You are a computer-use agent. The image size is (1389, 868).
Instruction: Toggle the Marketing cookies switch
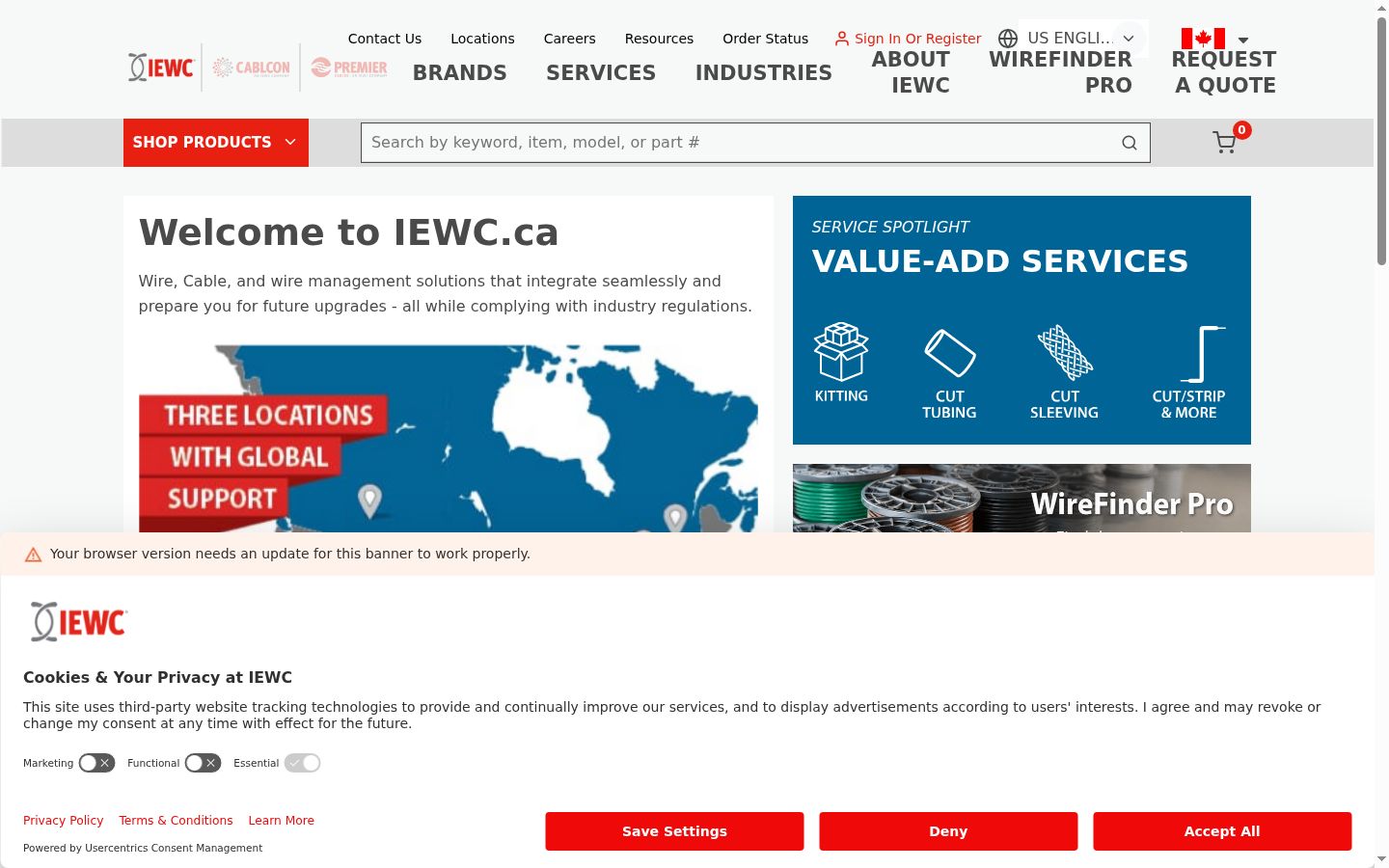pyautogui.click(x=96, y=763)
